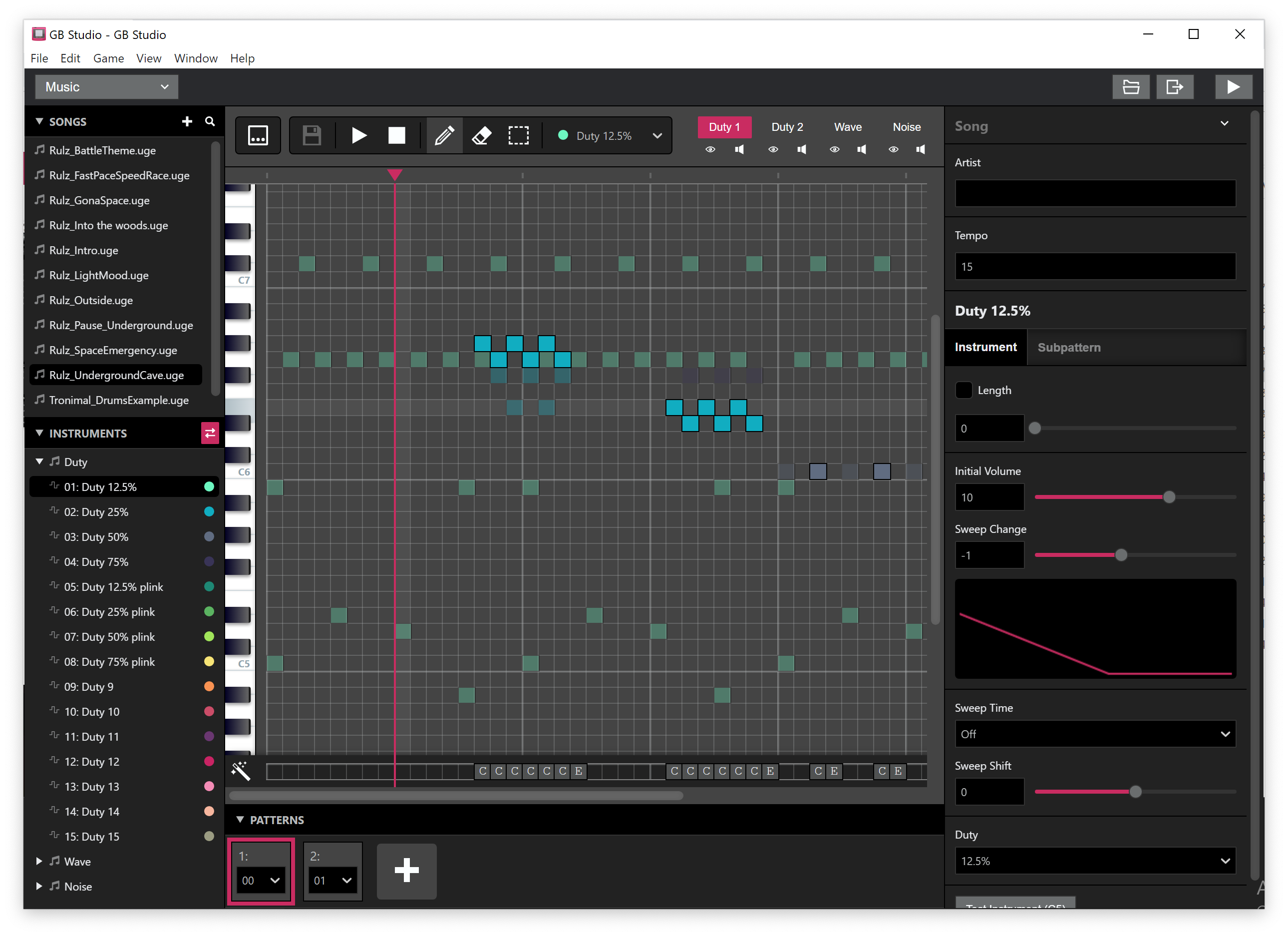The image size is (1288, 936).
Task: Switch to the Subpattern tab
Action: tap(1069, 347)
